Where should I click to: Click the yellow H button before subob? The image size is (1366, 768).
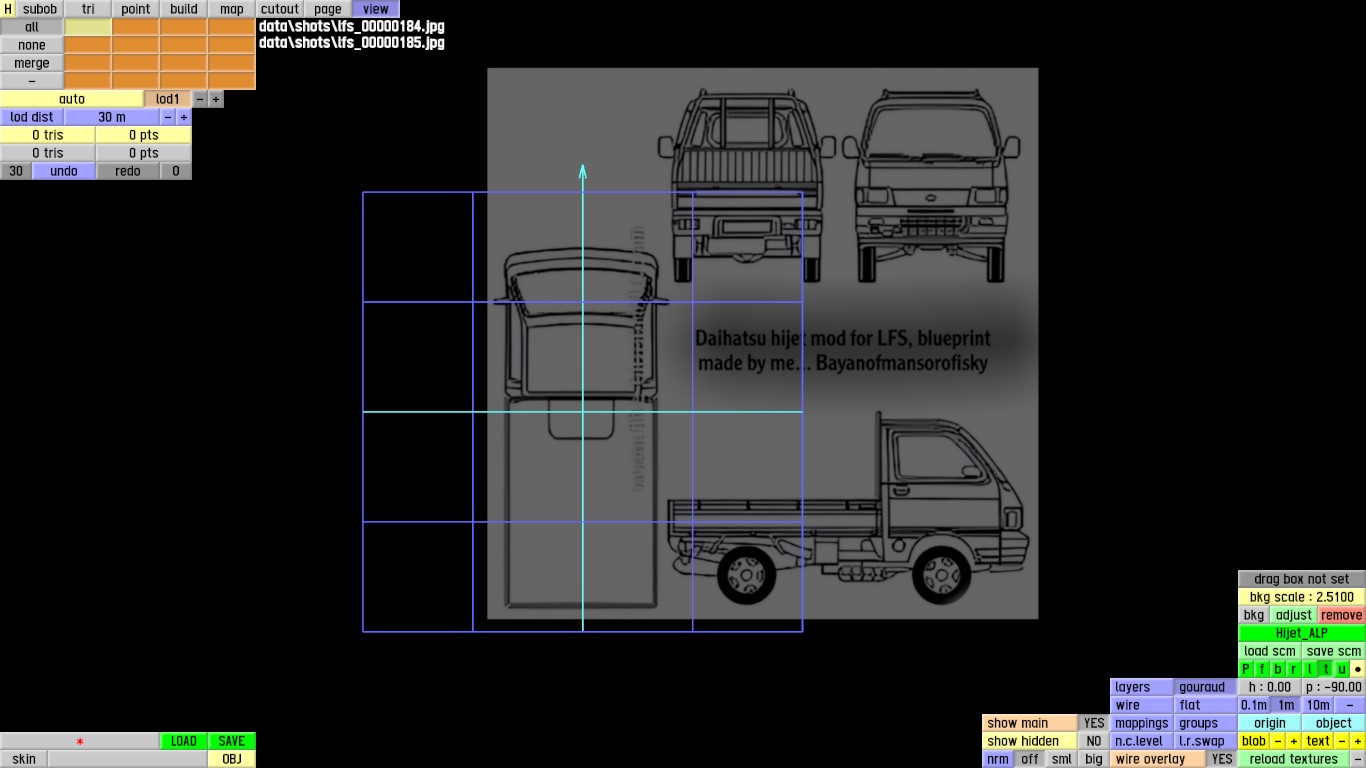click(x=8, y=9)
